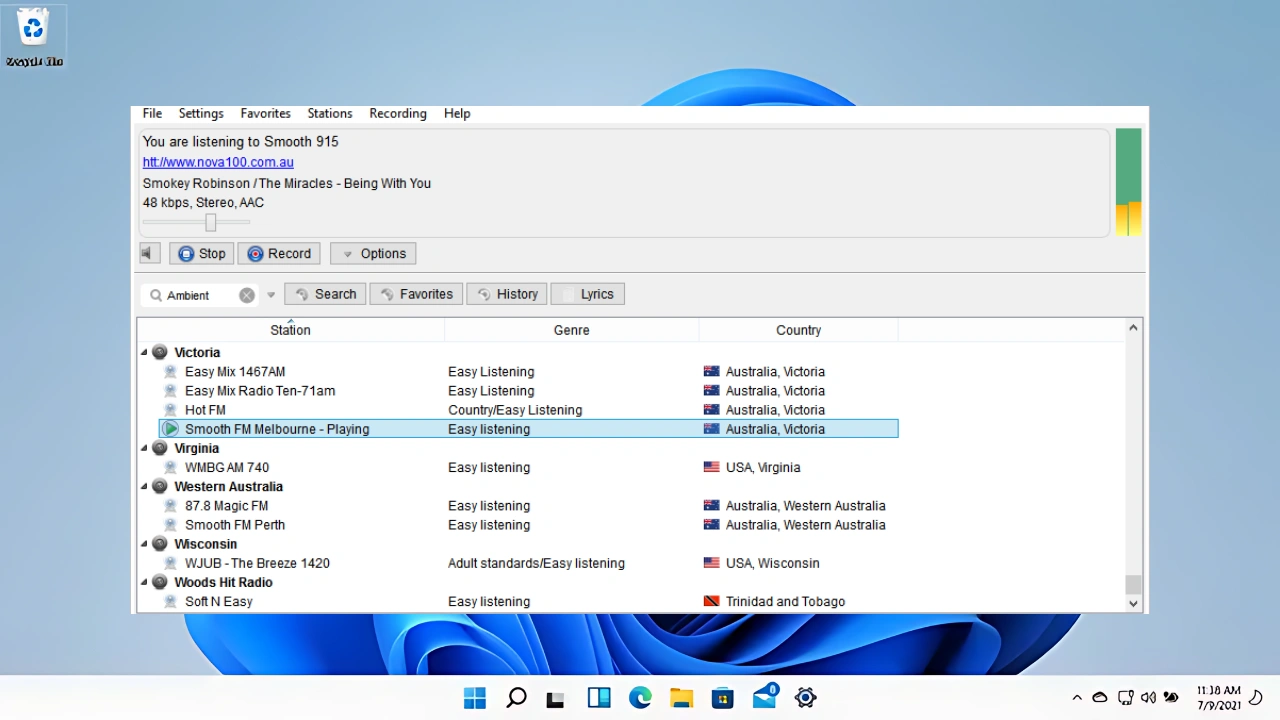Open Microsoft Store from the taskbar
The height and width of the screenshot is (720, 1280).
[723, 697]
